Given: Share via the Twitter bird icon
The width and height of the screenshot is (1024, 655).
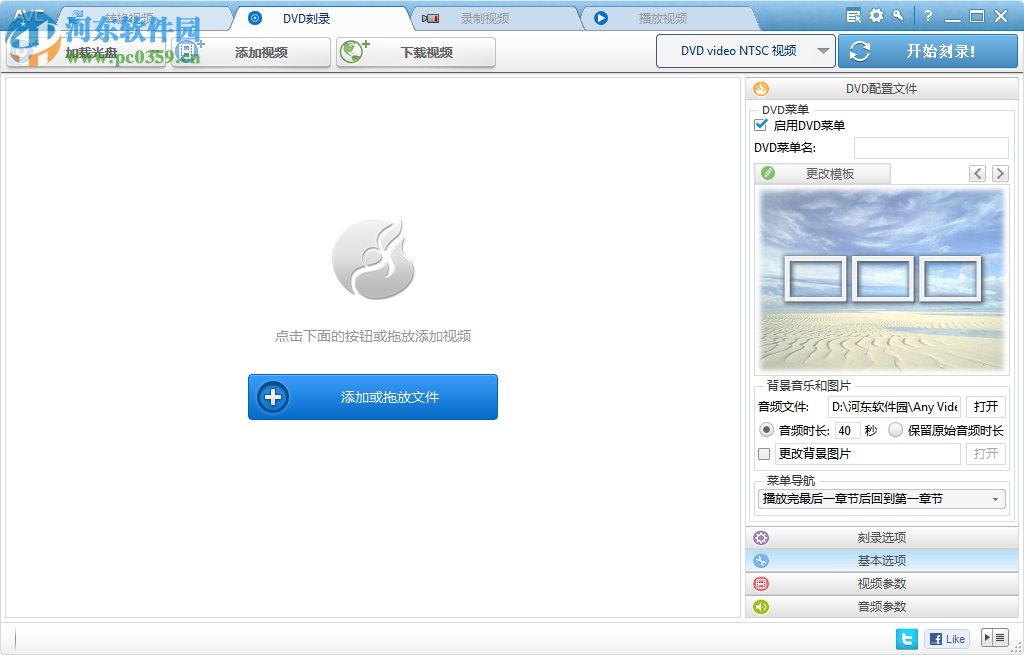Looking at the screenshot, I should [906, 638].
